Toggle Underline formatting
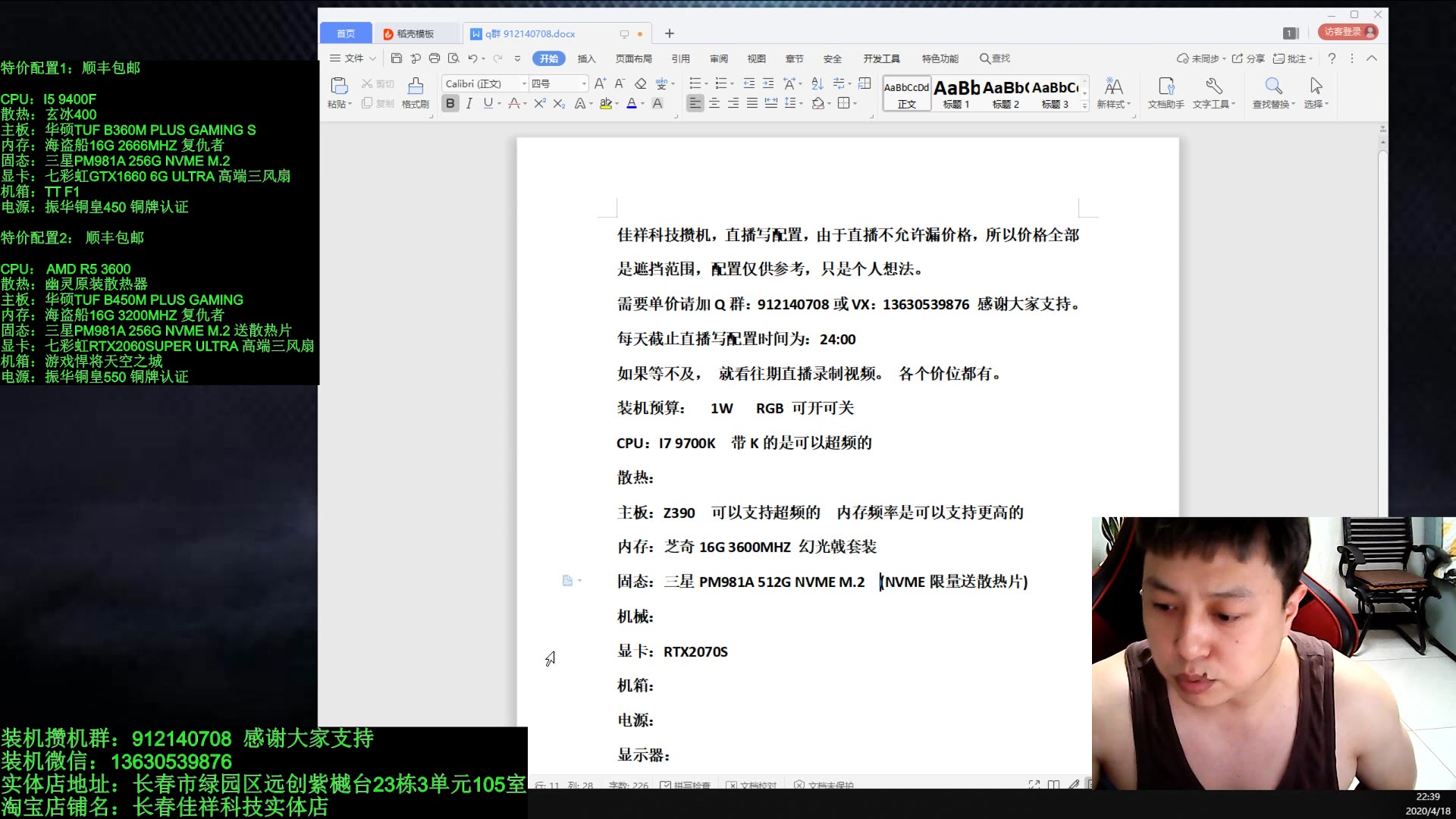 click(488, 103)
